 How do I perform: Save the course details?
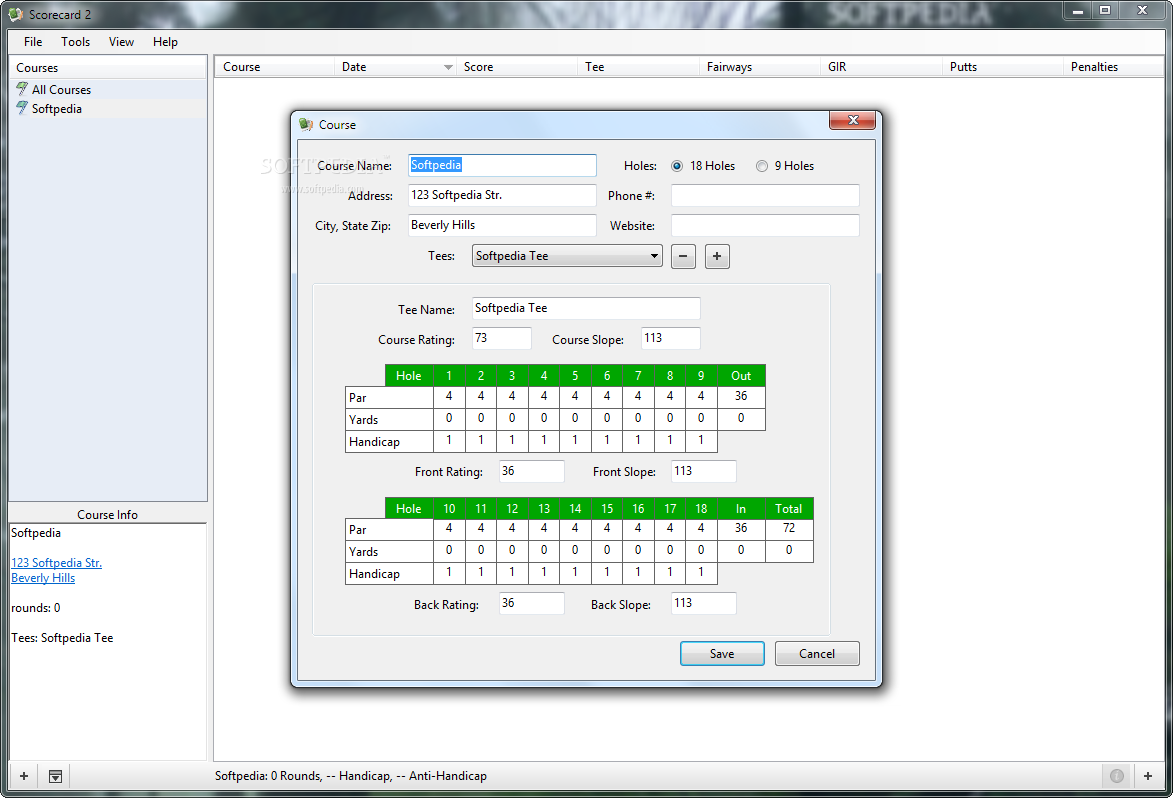click(x=722, y=654)
